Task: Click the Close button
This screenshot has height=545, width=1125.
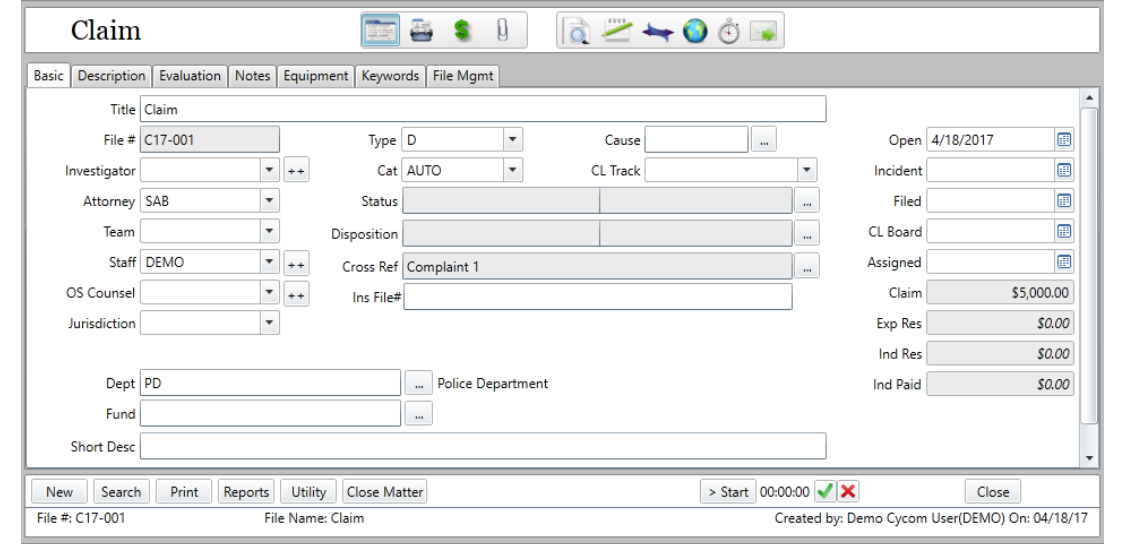Action: click(993, 492)
